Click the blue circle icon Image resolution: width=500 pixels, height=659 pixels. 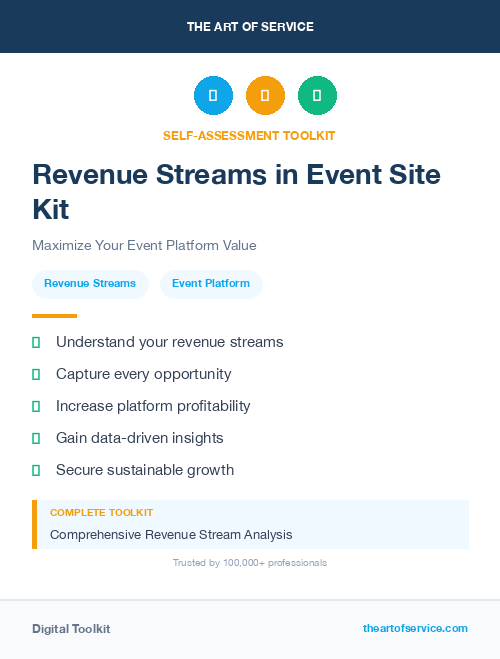pyautogui.click(x=213, y=95)
